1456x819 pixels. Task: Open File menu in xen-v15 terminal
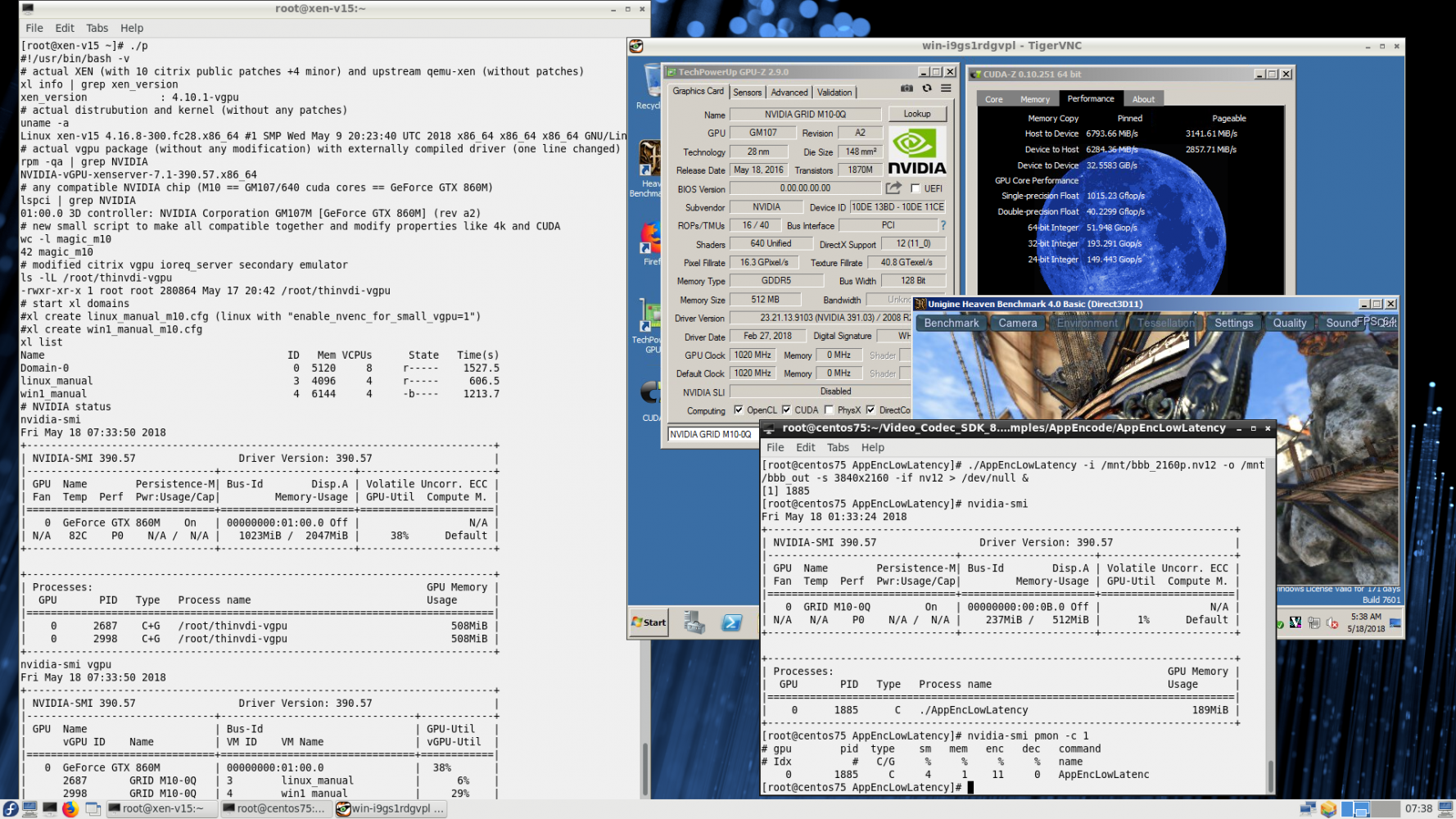(x=34, y=28)
